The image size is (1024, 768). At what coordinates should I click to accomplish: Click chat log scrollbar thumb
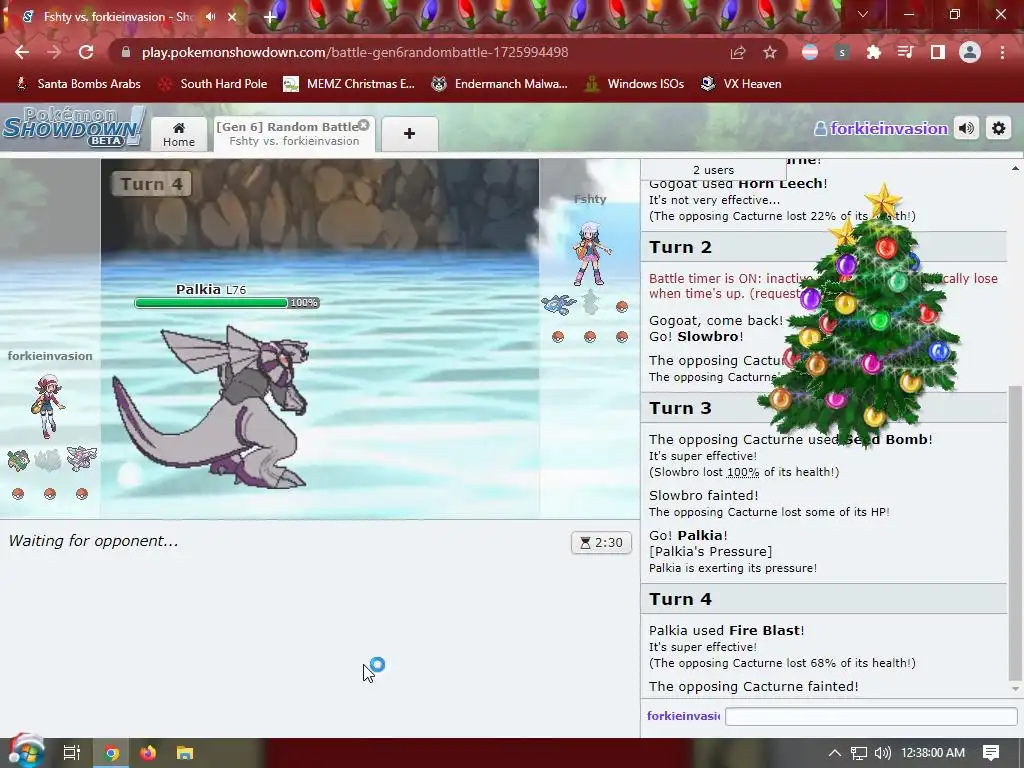tap(1015, 532)
